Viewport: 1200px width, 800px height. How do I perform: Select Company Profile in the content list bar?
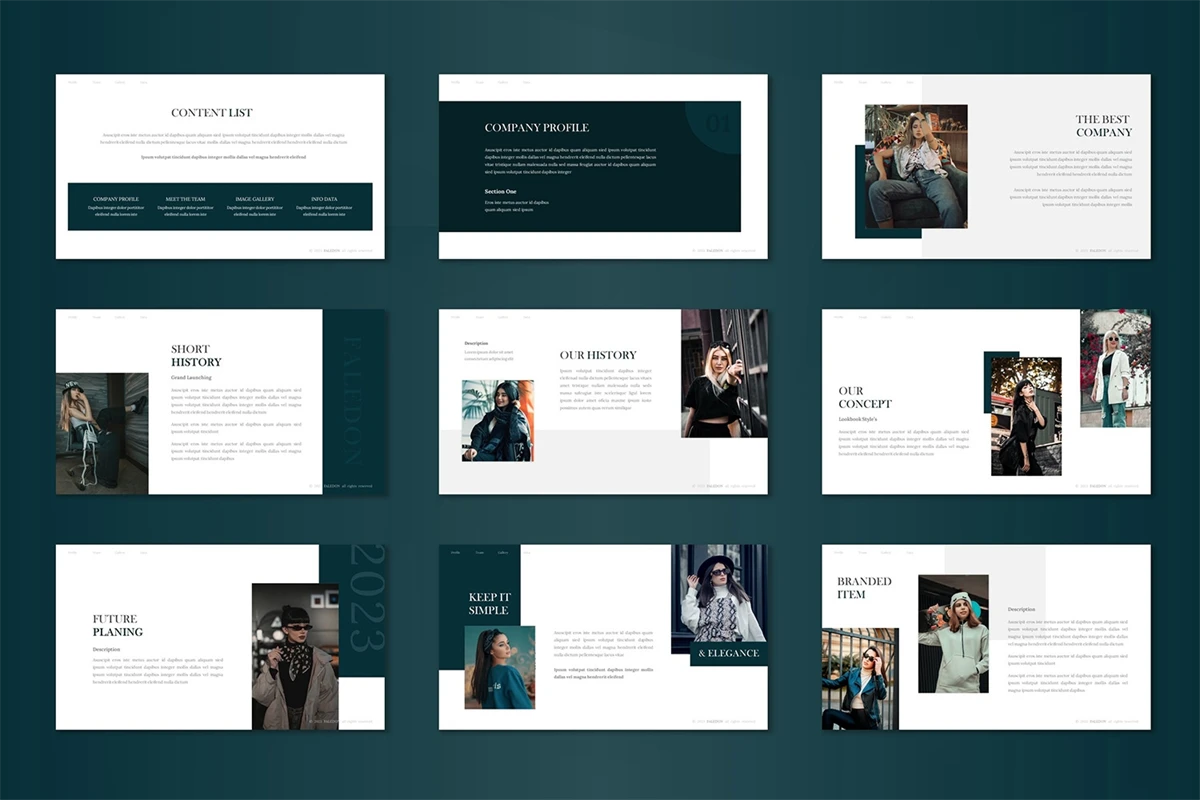[116, 199]
